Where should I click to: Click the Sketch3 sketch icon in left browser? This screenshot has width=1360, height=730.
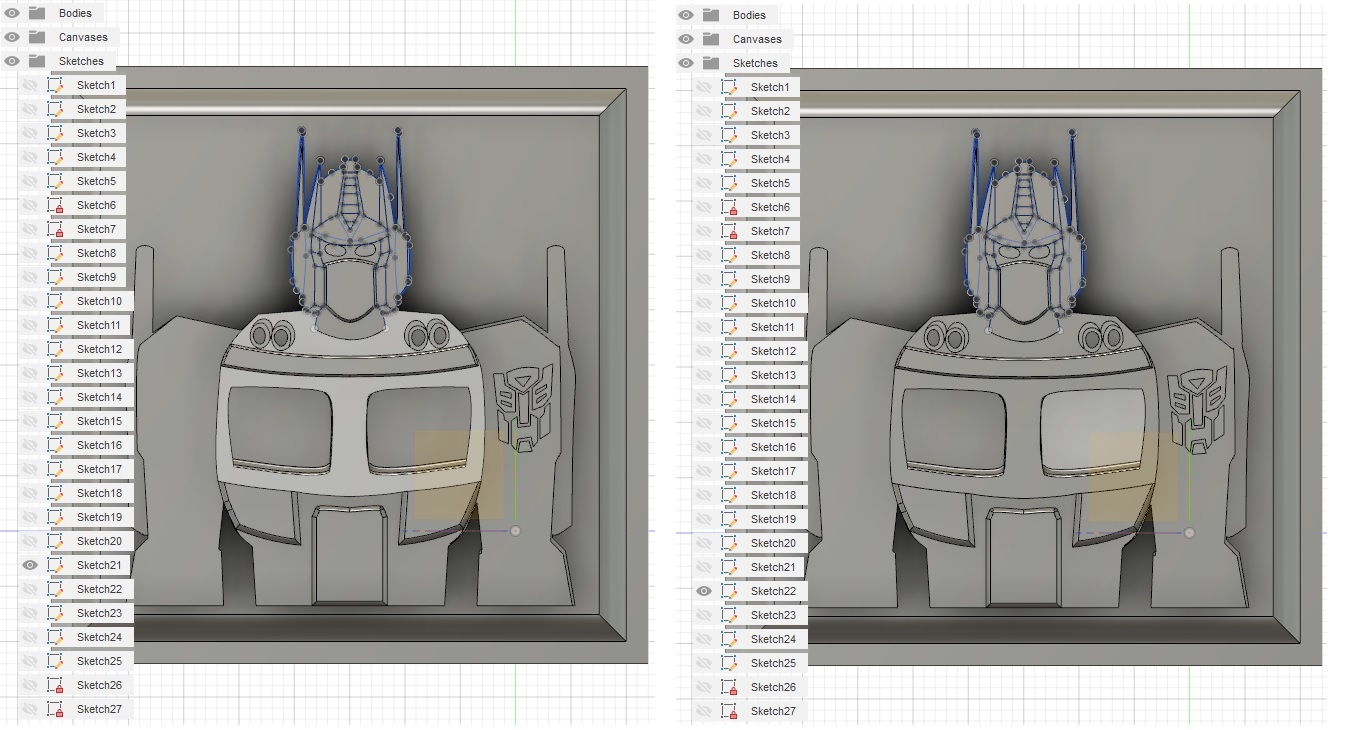point(57,133)
